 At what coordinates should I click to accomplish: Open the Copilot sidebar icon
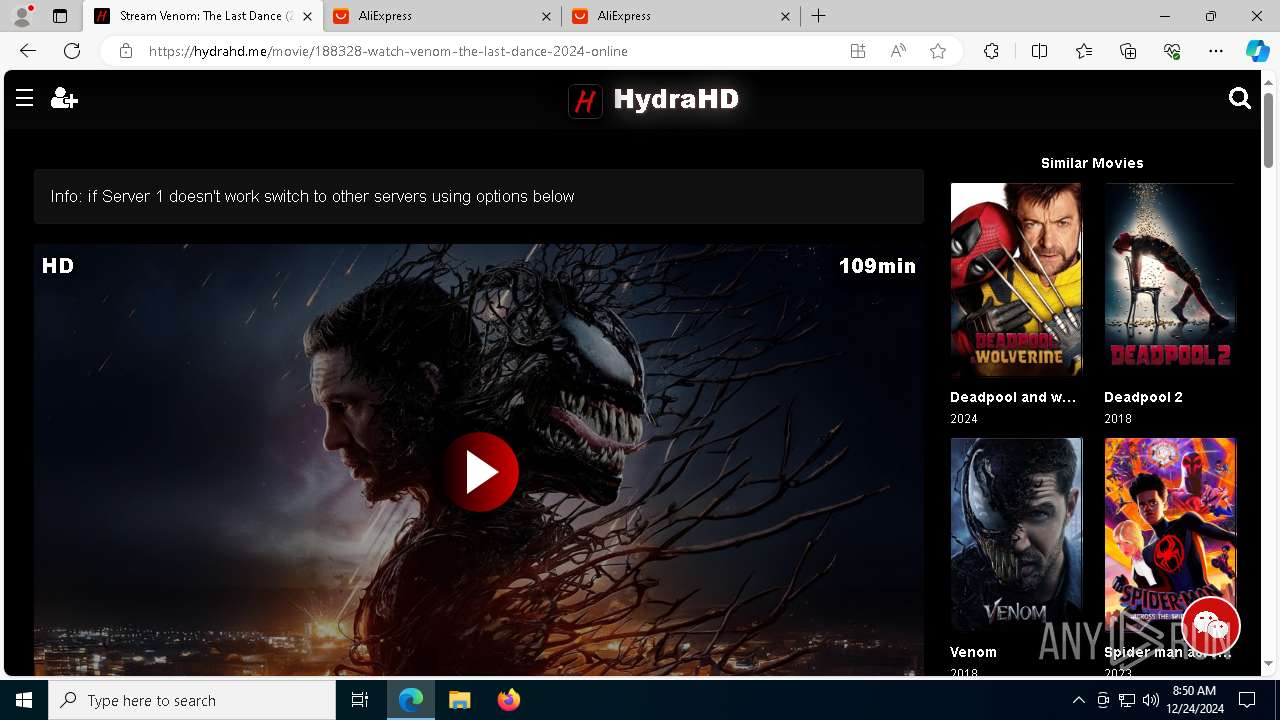[1257, 51]
